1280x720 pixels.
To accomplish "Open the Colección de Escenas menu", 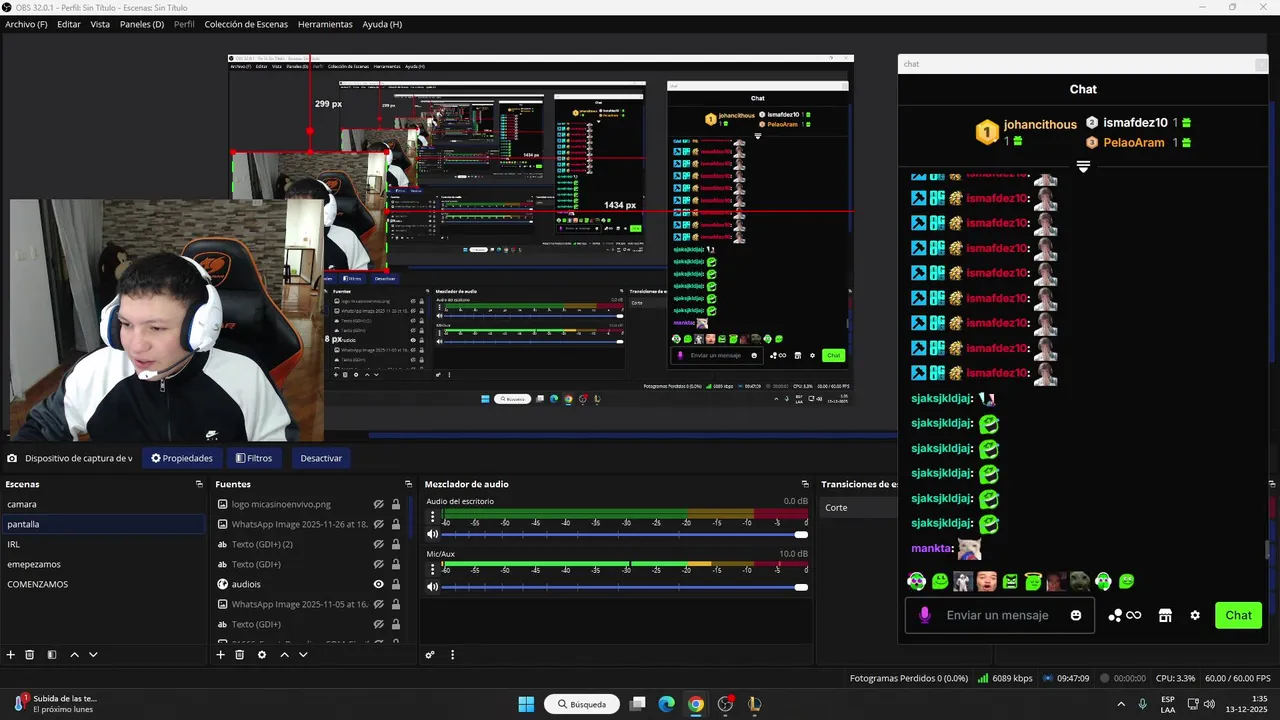I will pos(246,24).
